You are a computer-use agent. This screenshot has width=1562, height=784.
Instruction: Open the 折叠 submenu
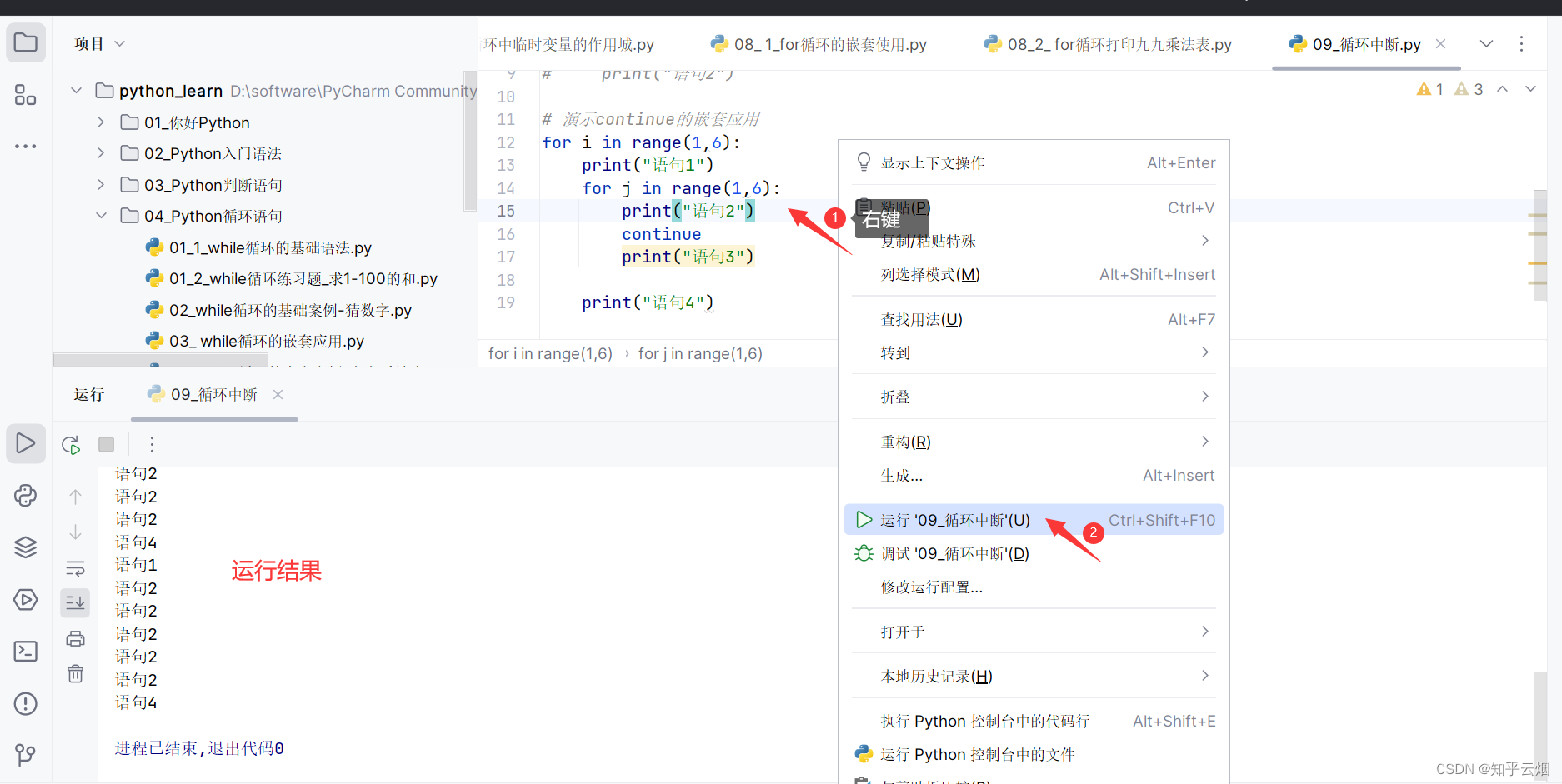click(x=1034, y=397)
